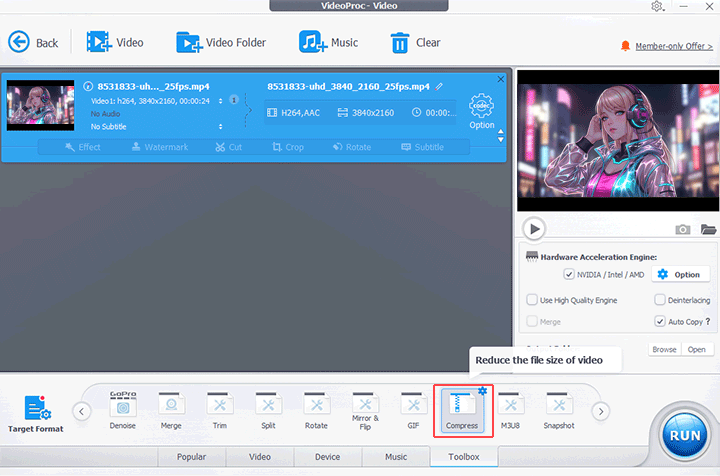Open output folder icon under preview
Image resolution: width=720 pixels, height=476 pixels.
point(708,229)
